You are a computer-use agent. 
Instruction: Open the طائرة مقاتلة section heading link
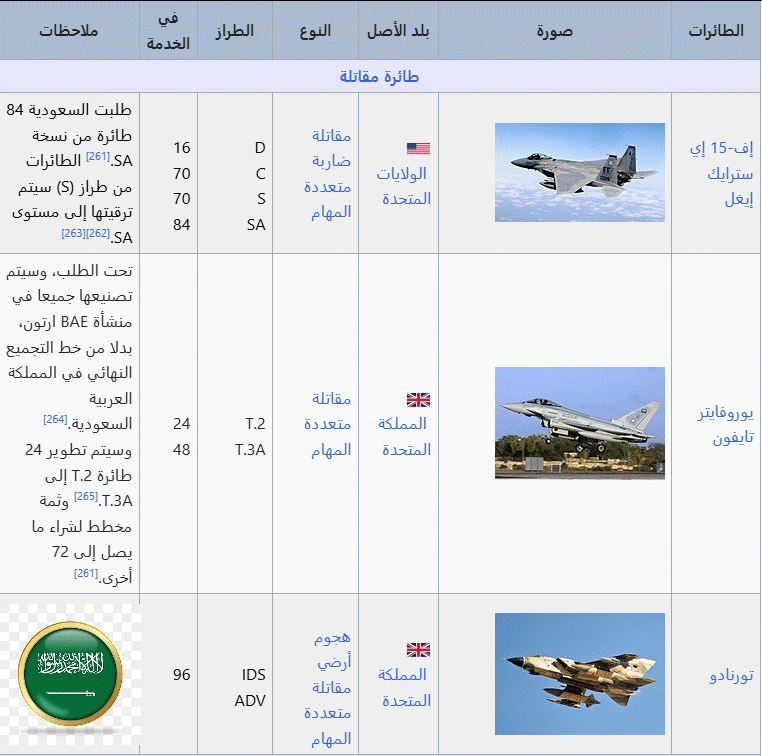point(379,76)
